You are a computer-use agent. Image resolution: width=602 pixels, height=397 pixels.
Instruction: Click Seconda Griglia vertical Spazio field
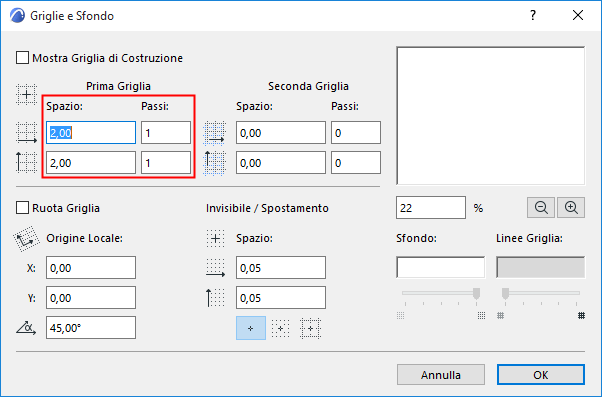281,163
